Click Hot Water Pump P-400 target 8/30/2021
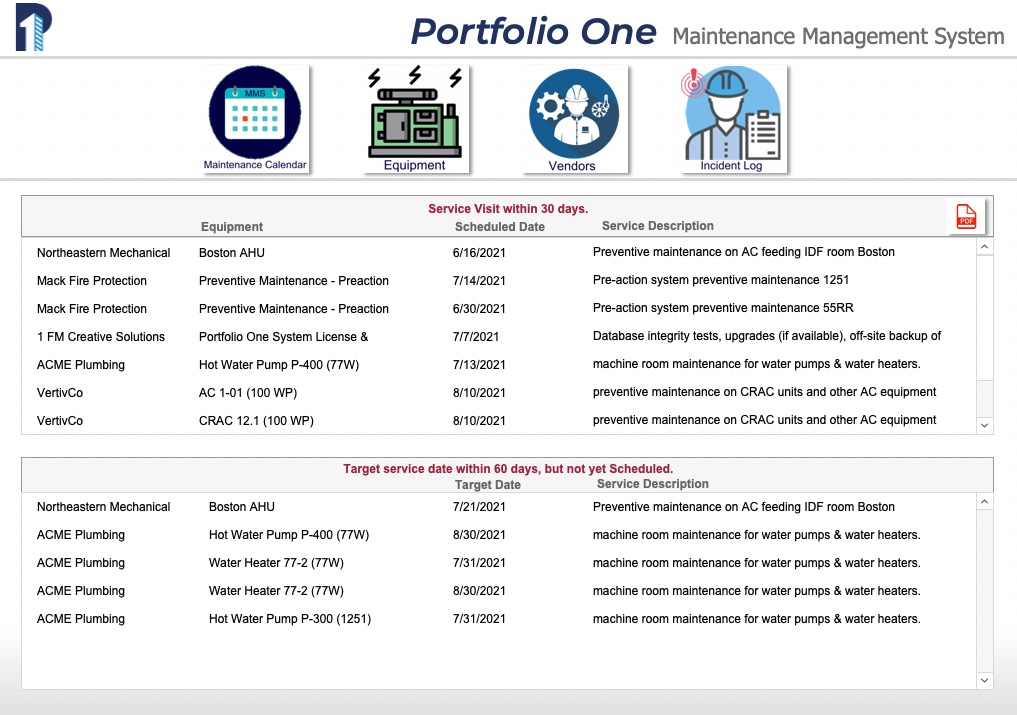Image resolution: width=1017 pixels, height=715 pixels. (289, 535)
